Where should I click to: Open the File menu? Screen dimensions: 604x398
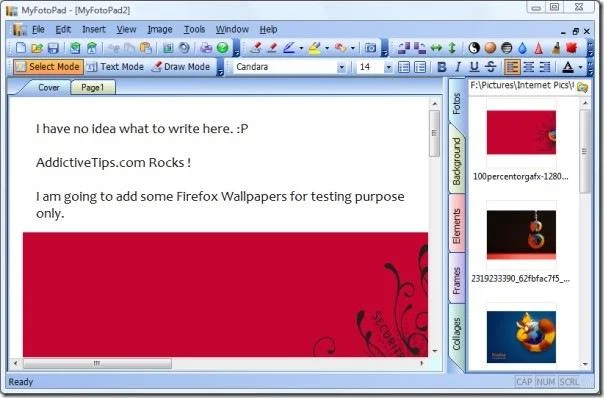click(38, 29)
